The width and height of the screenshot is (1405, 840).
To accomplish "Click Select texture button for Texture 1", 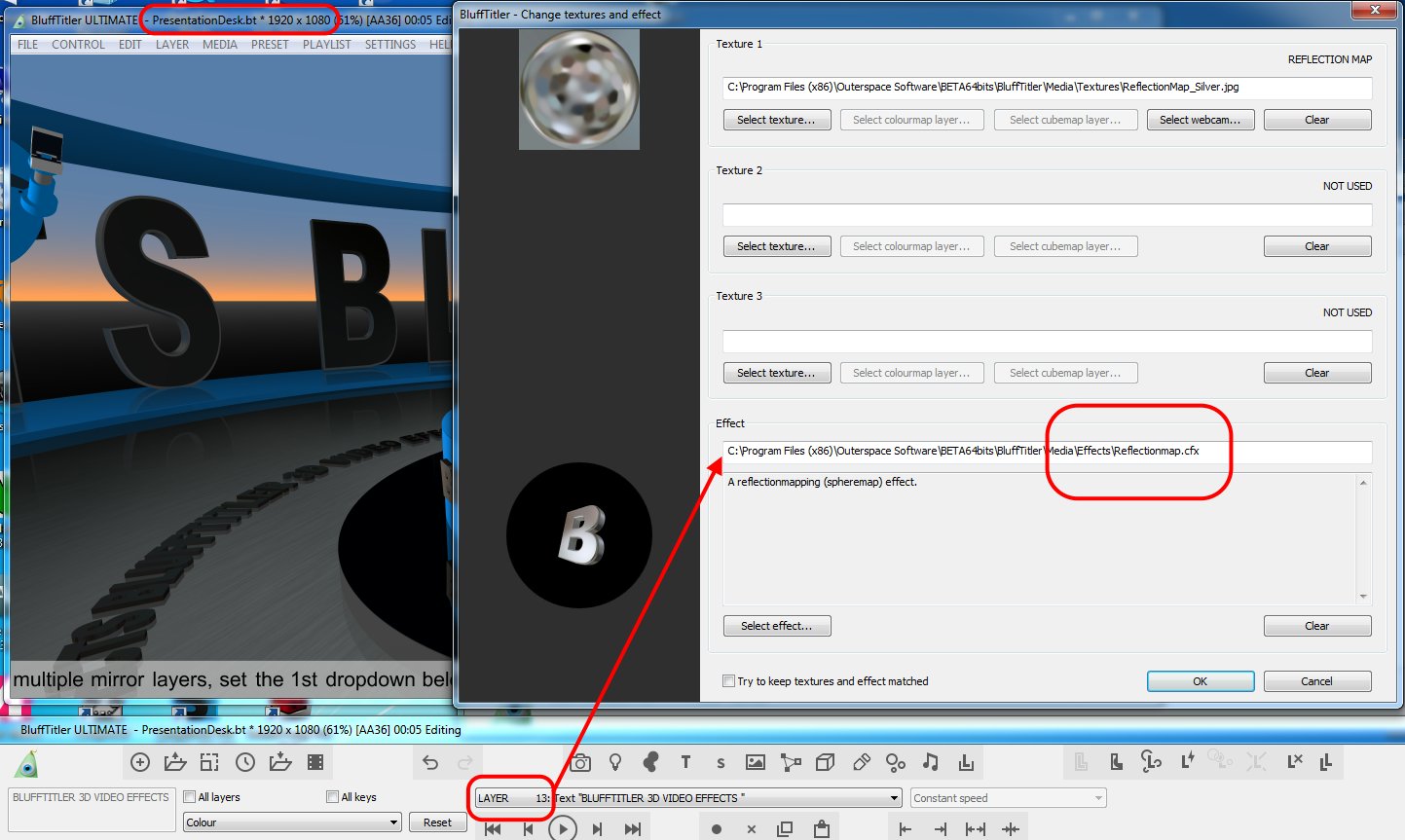I will [x=777, y=120].
